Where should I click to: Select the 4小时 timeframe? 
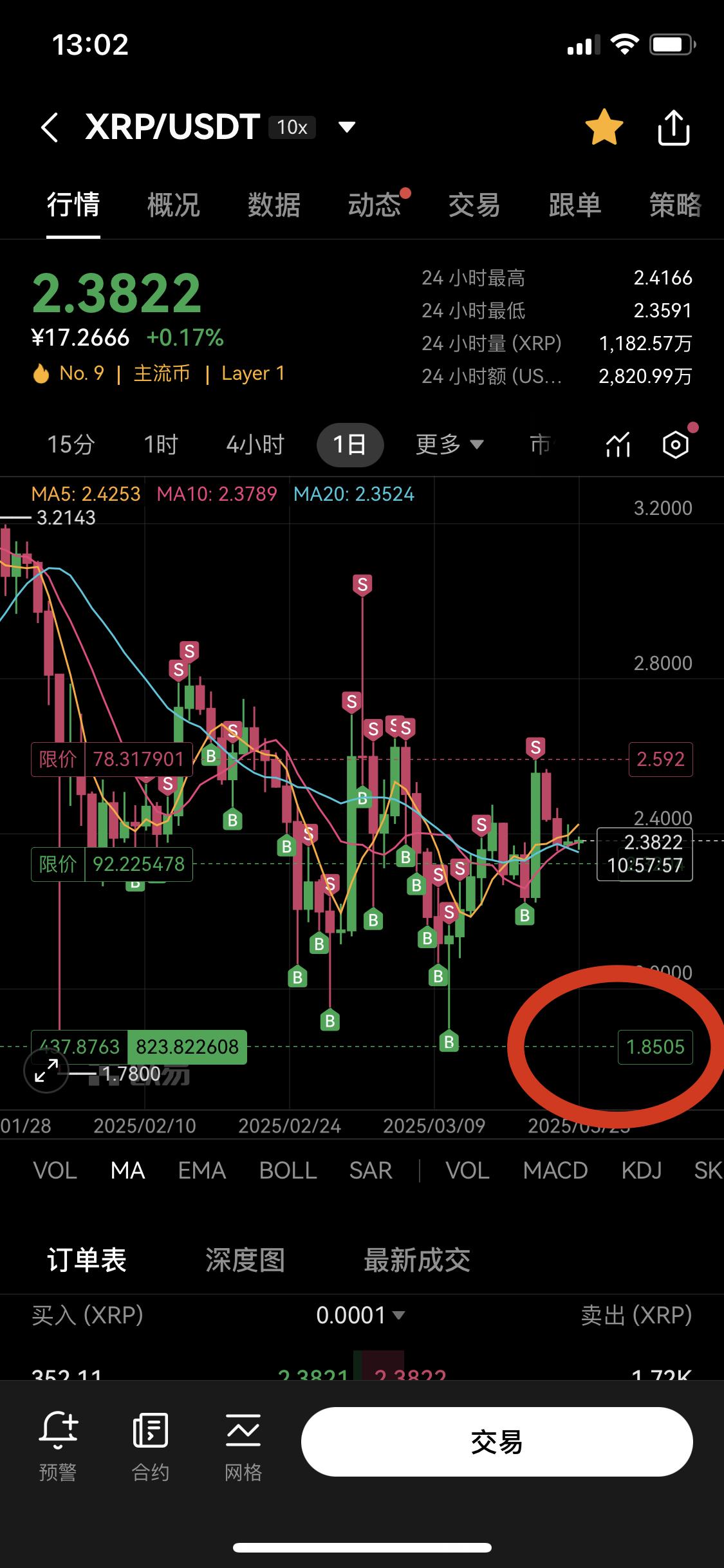(x=255, y=445)
